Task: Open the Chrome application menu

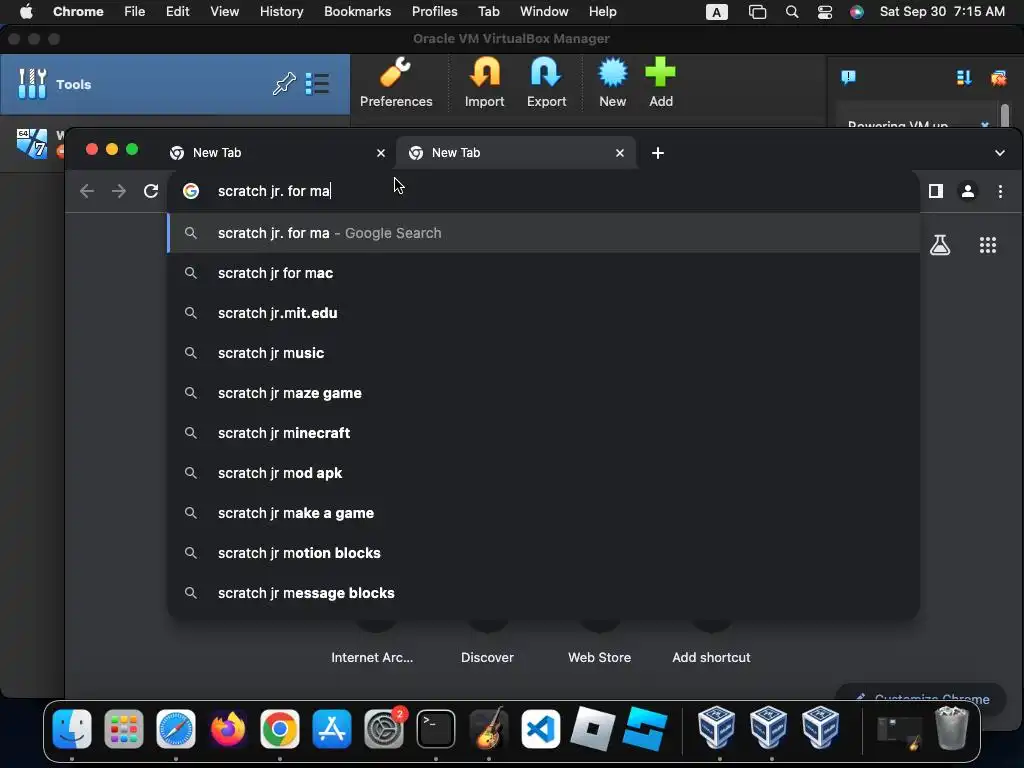Action: [x=78, y=12]
